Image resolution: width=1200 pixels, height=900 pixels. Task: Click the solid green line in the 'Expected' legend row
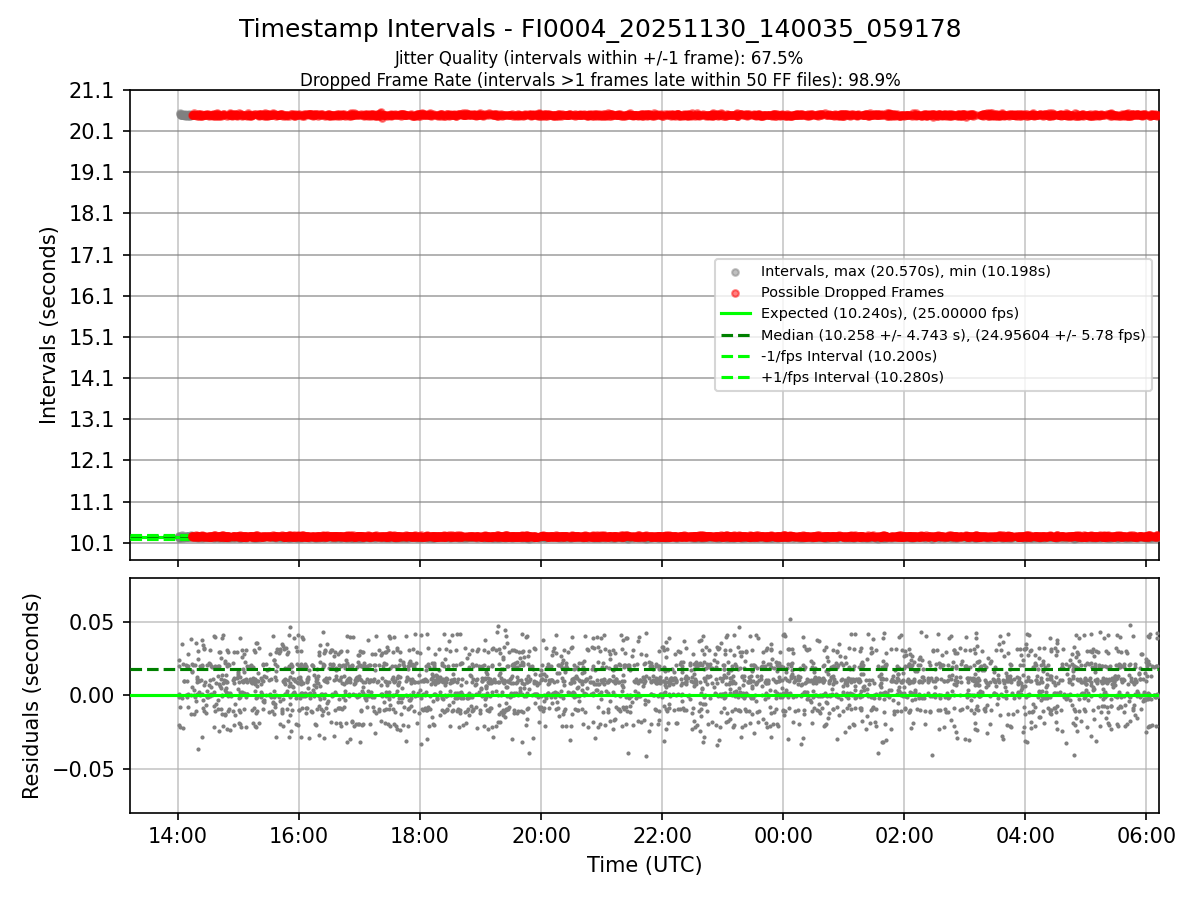735,314
